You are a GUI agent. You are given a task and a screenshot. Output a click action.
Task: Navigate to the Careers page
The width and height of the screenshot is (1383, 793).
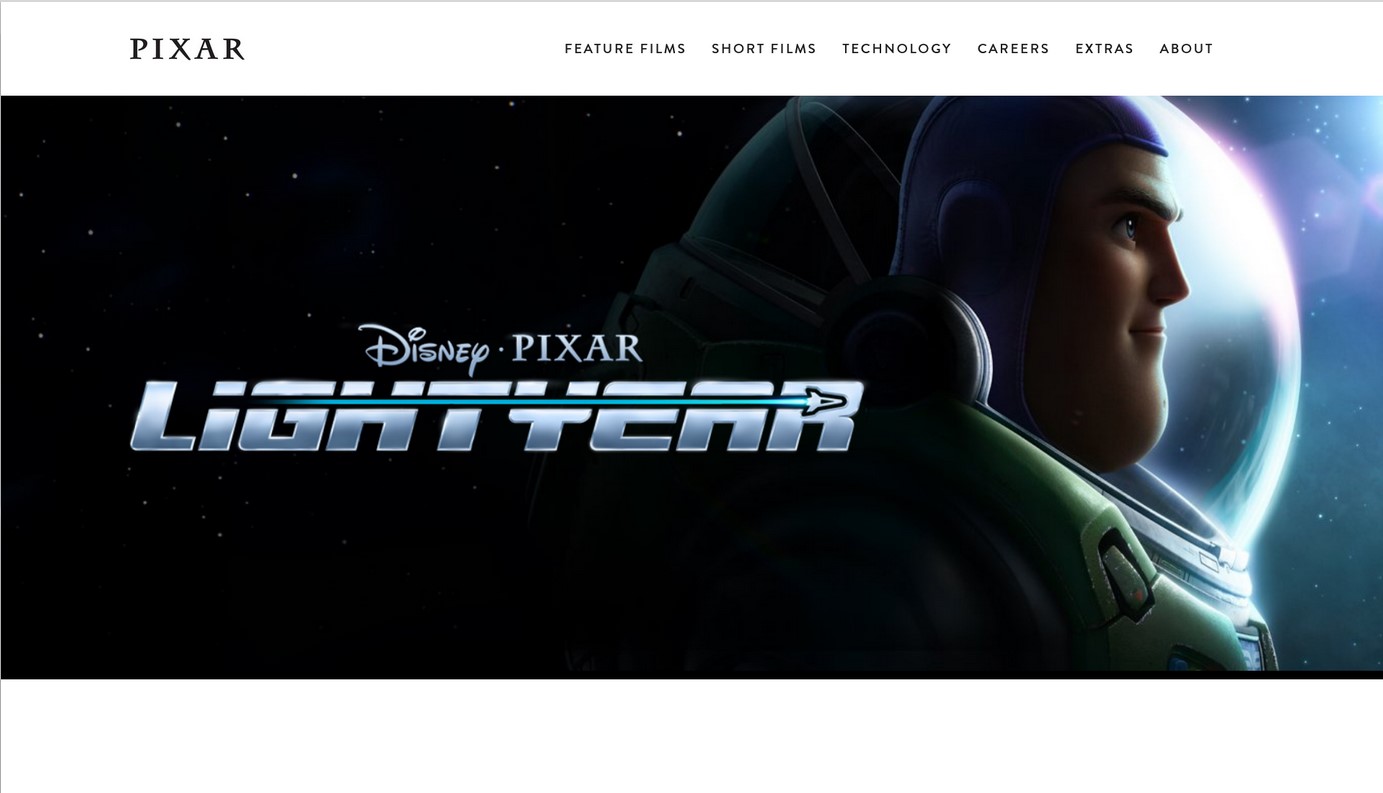tap(1013, 49)
